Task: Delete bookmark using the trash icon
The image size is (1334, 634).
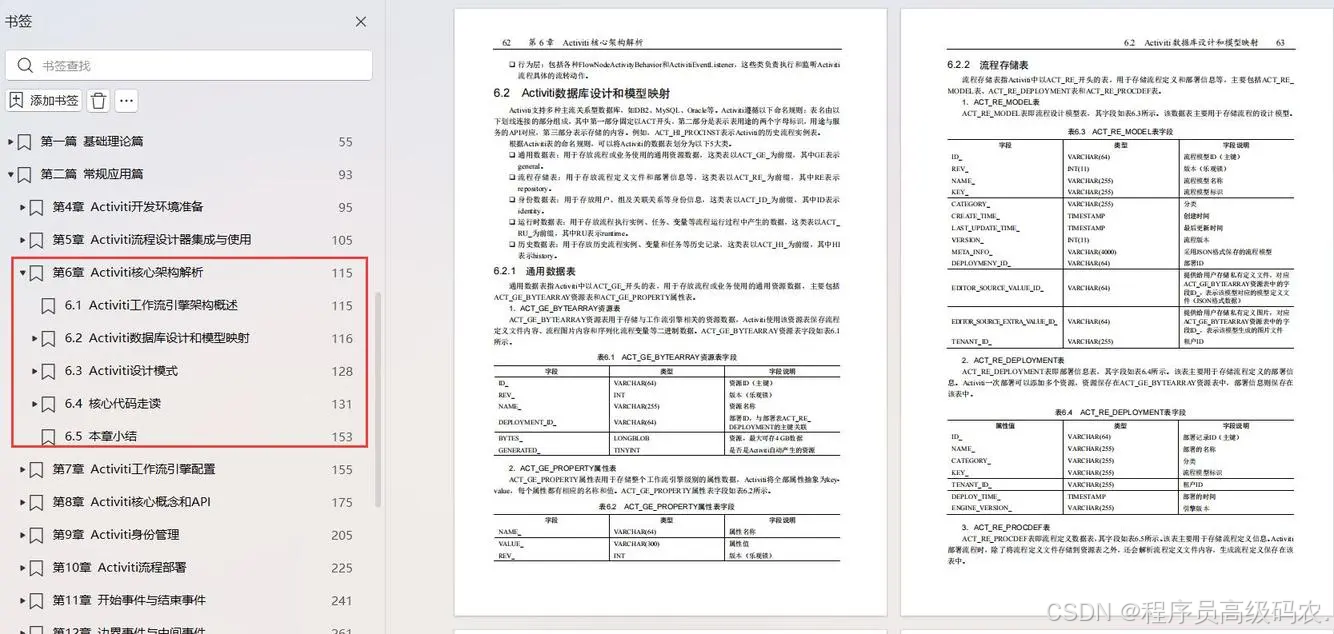Action: [98, 100]
